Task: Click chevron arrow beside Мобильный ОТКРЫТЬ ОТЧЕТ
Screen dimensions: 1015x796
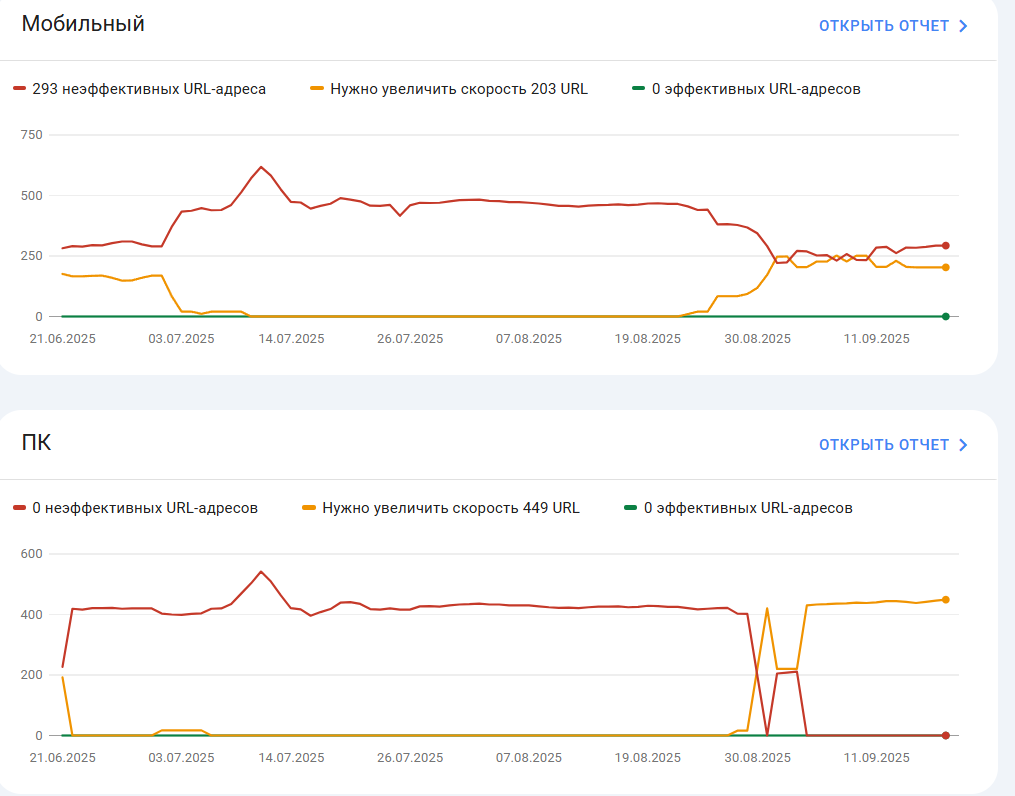Action: click(x=963, y=26)
